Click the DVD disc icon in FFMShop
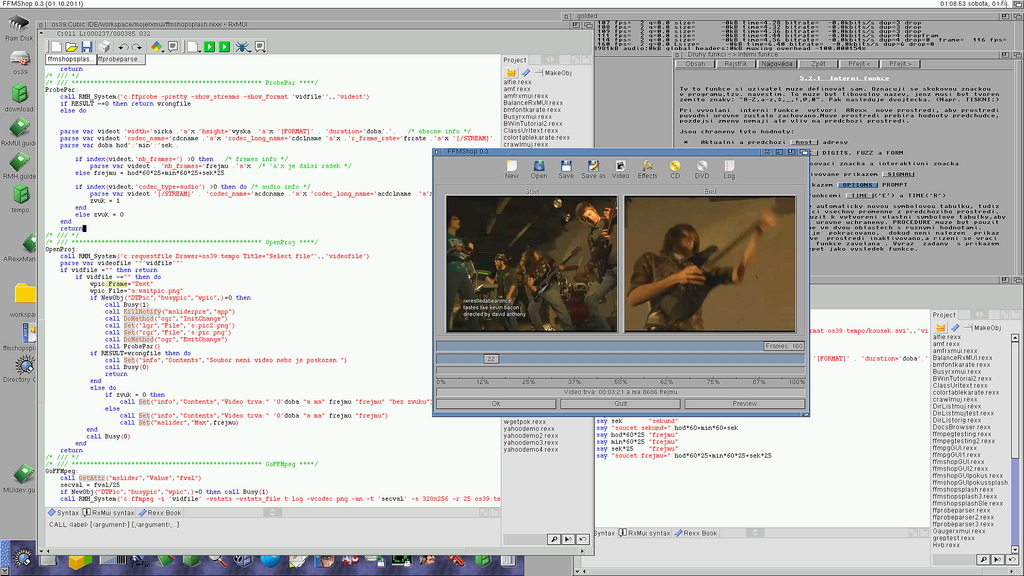 click(x=702, y=169)
